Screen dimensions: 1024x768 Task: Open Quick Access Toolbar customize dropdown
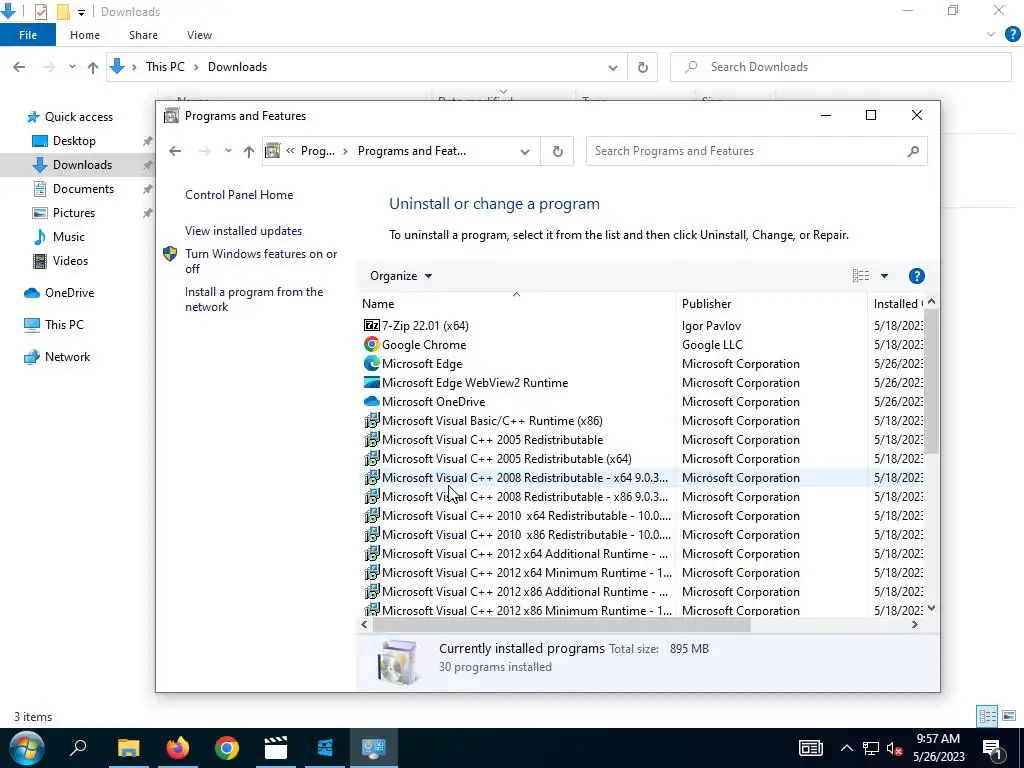pyautogui.click(x=81, y=12)
